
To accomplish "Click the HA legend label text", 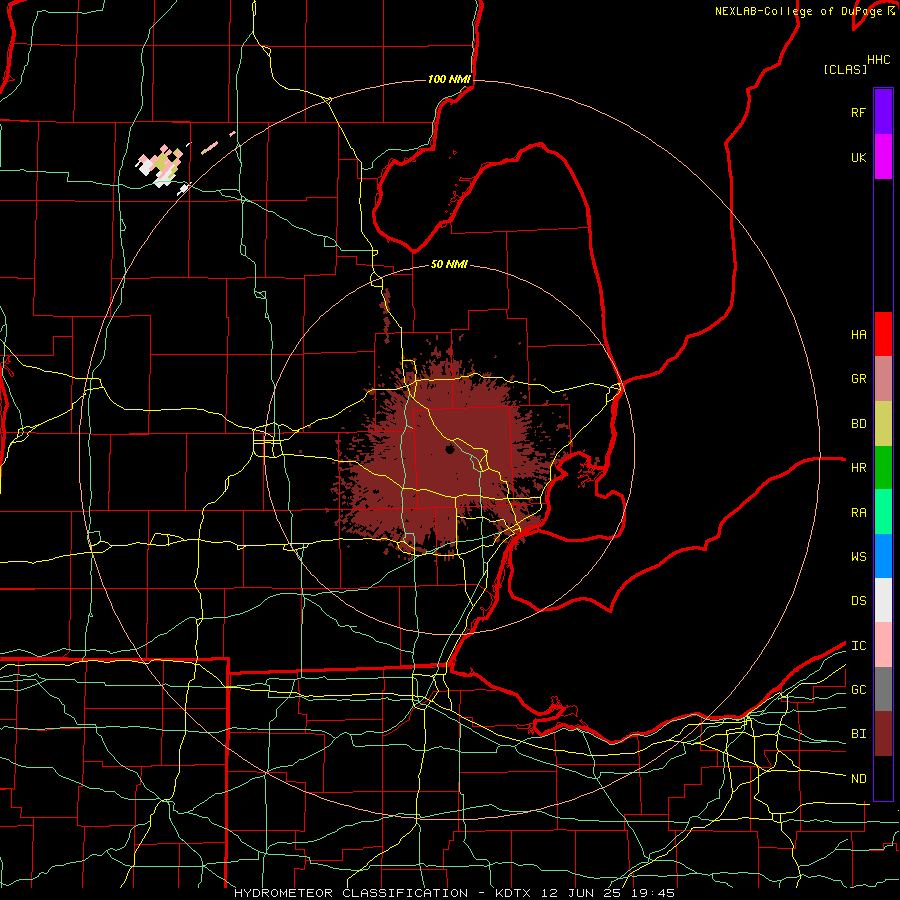I will point(858,335).
